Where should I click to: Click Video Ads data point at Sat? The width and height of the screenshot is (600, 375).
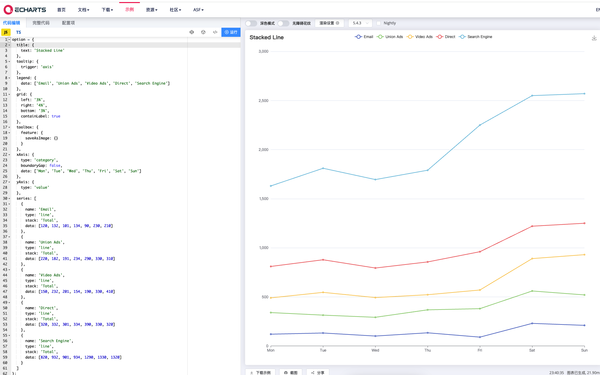532,259
